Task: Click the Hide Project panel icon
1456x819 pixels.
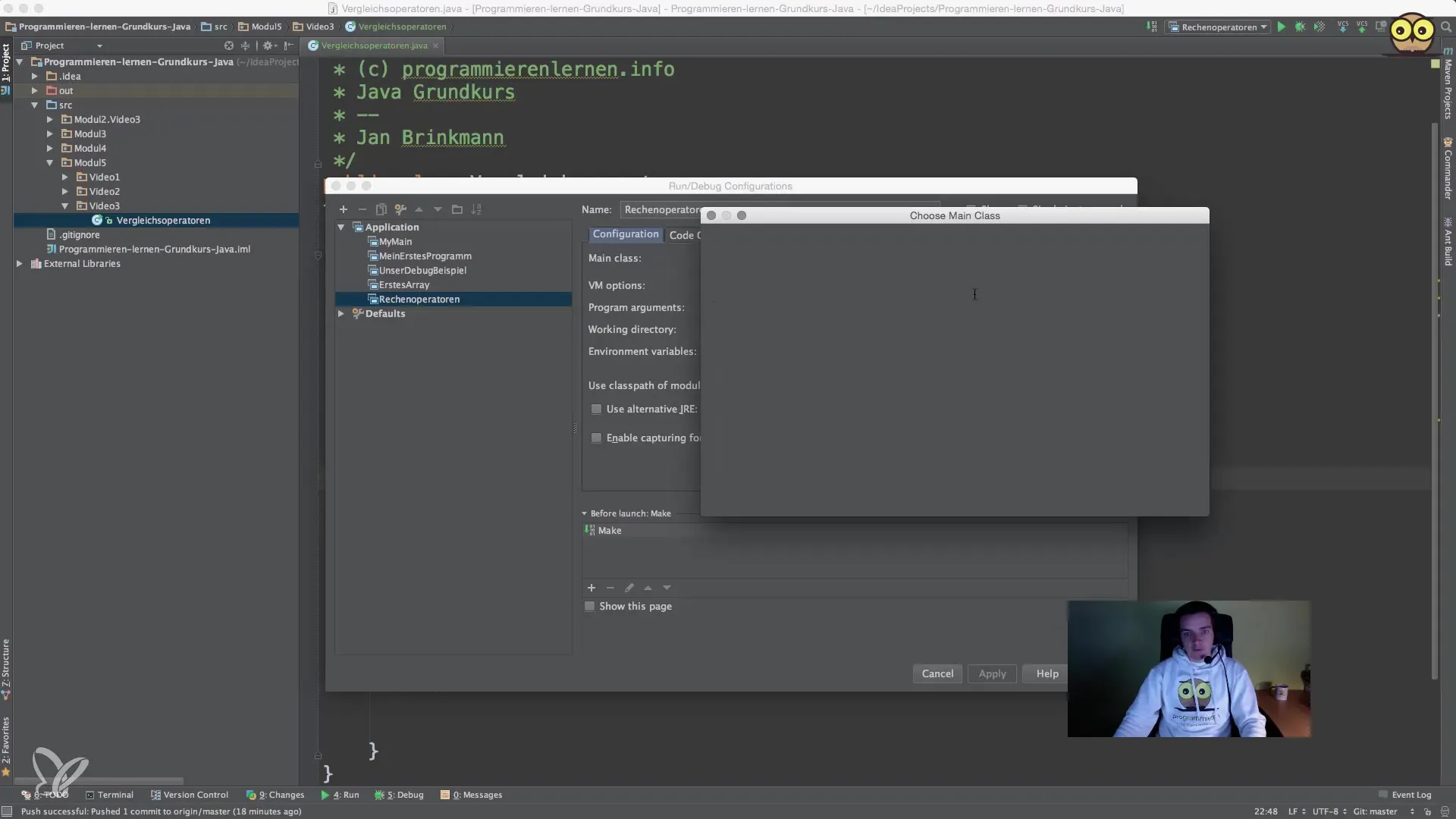Action: [x=289, y=45]
